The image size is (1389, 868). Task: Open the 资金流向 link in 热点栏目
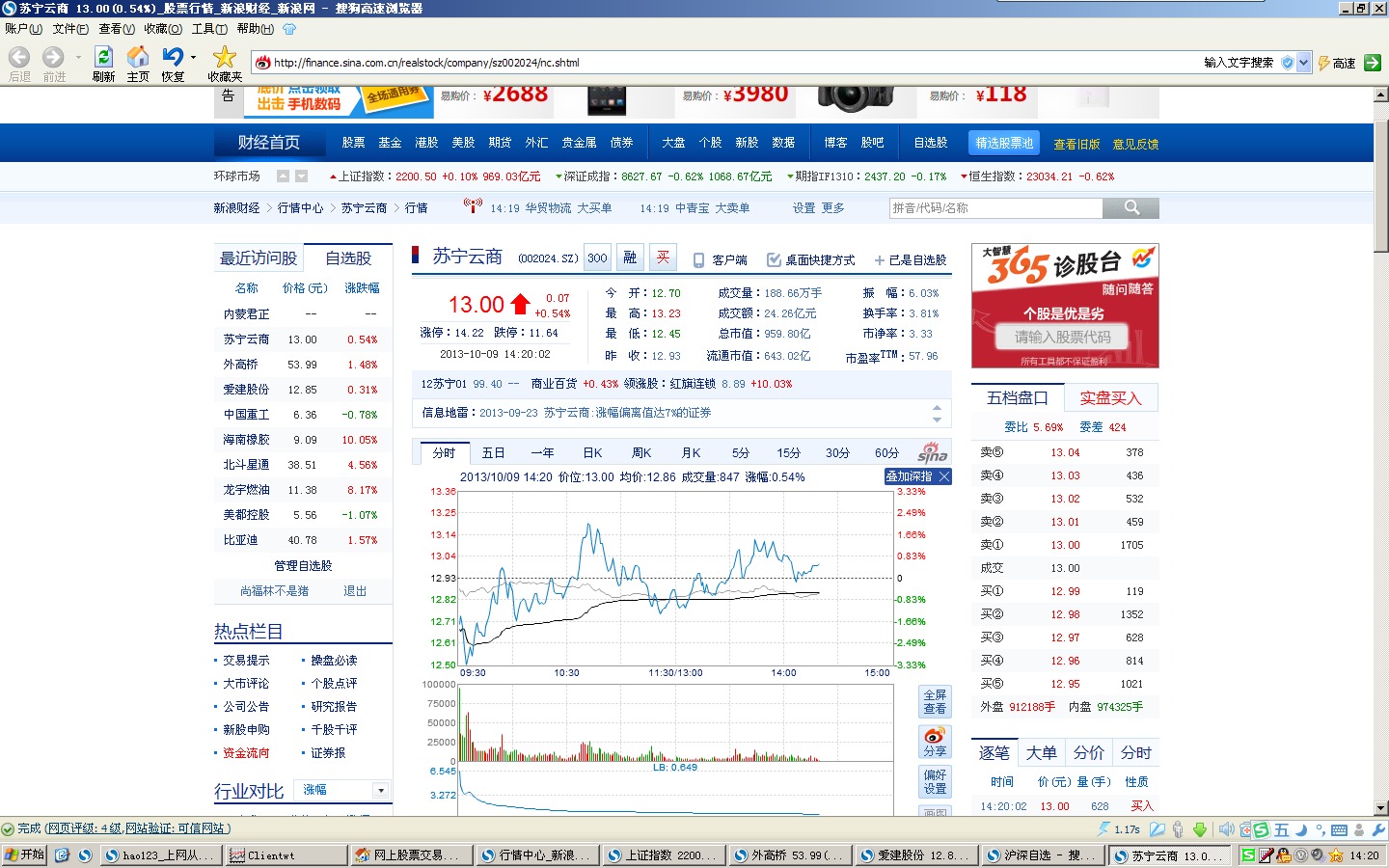246,752
